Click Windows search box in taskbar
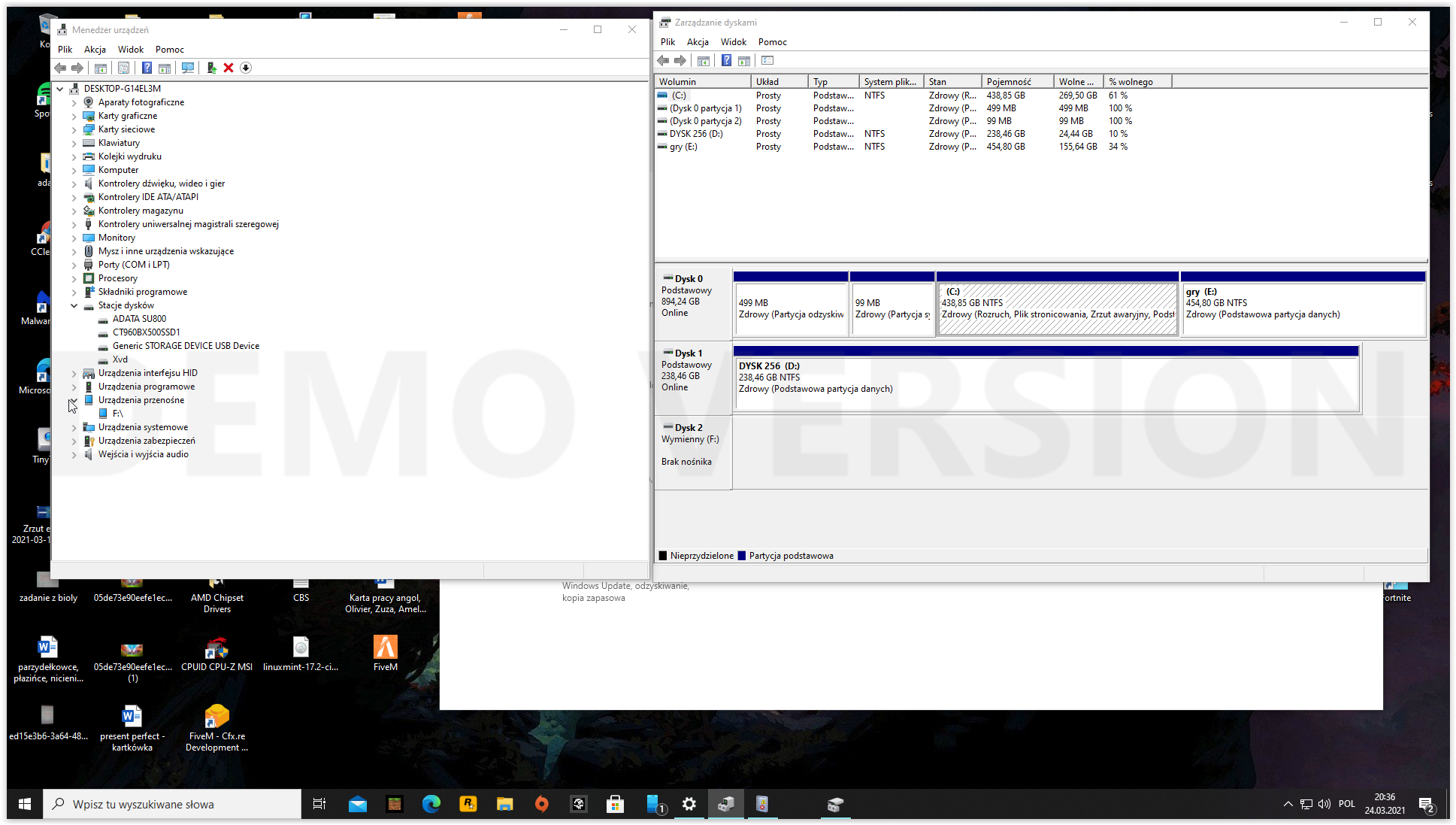This screenshot has height=825, width=1456. [x=173, y=804]
